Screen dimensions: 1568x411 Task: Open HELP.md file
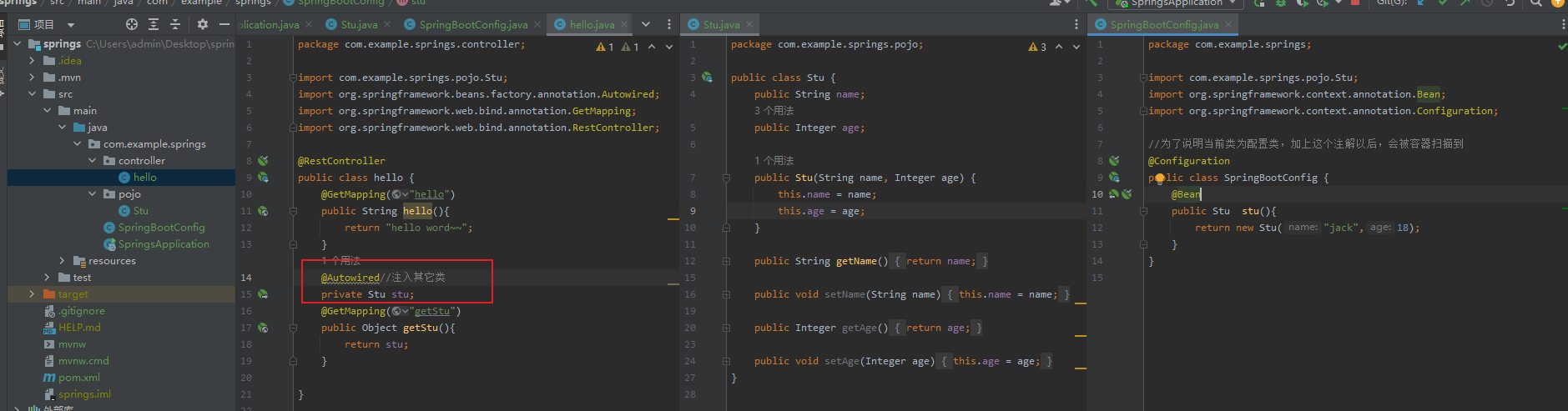[72, 327]
